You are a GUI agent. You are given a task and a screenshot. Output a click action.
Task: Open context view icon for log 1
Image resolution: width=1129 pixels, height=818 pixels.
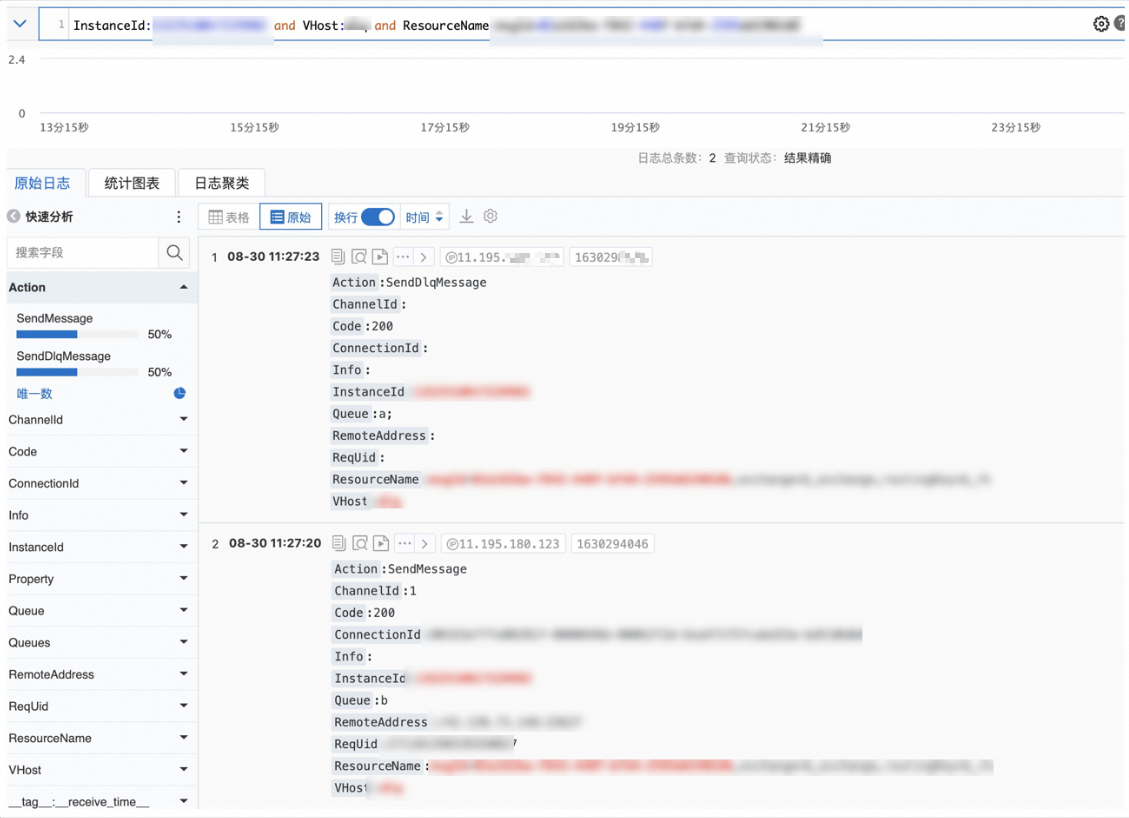pos(359,256)
